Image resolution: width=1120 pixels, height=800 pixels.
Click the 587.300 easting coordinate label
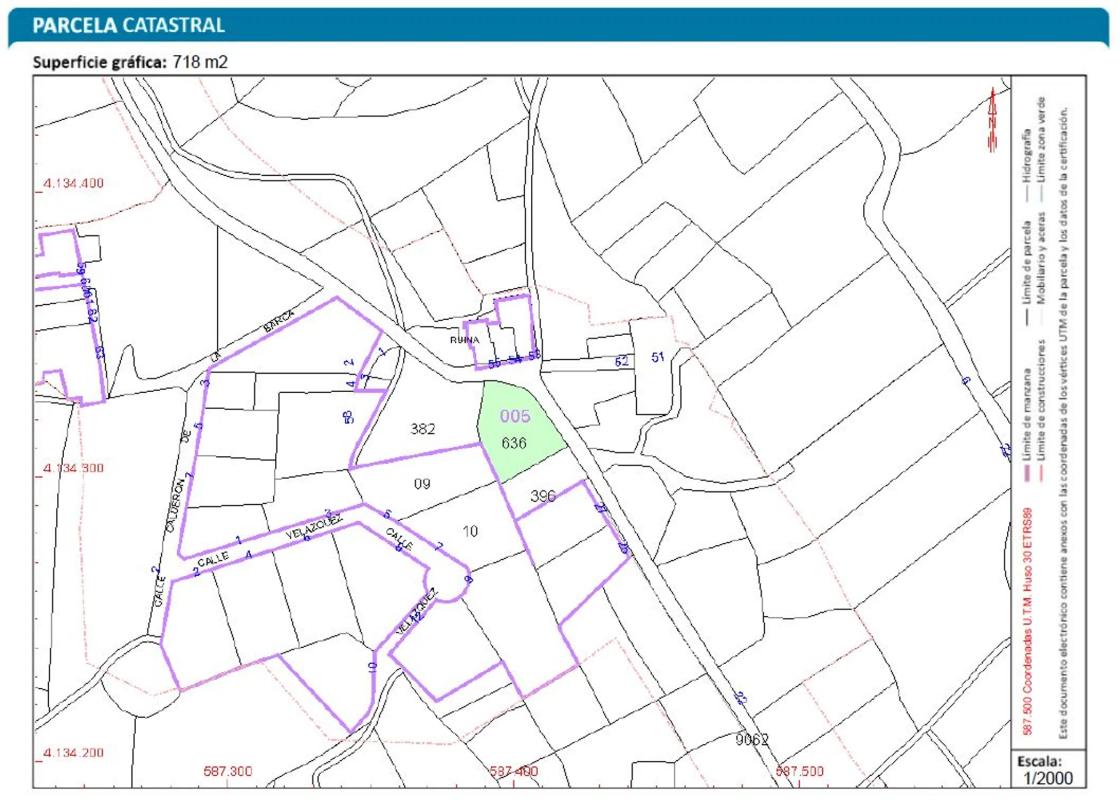[229, 772]
